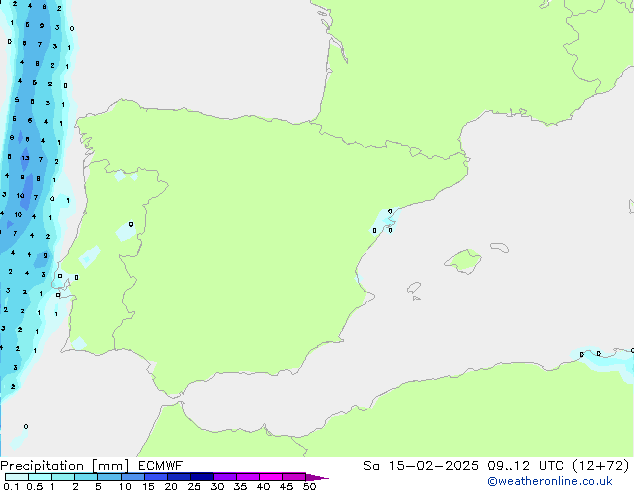The height and width of the screenshot is (490, 634).
Task: Click the "15" legend scale label
Action: click(148, 486)
